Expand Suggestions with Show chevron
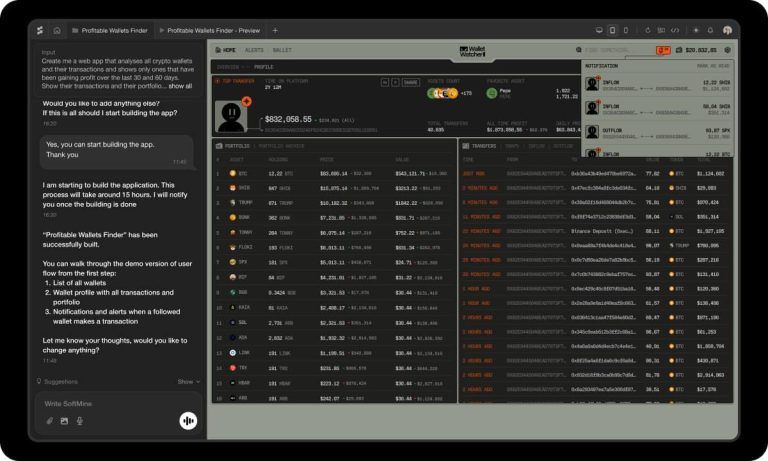This screenshot has width=768, height=461. click(188, 381)
